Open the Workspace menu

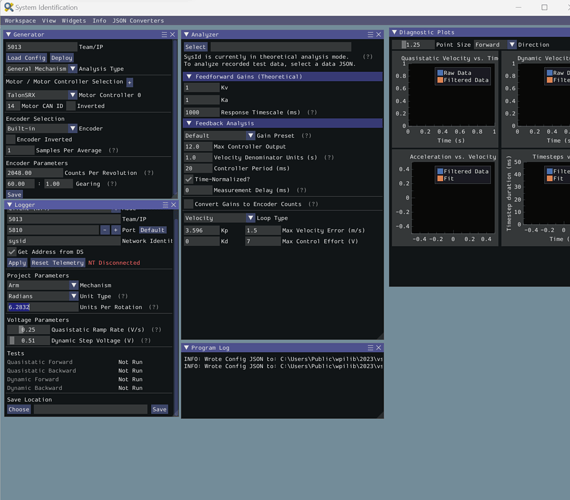point(20,21)
